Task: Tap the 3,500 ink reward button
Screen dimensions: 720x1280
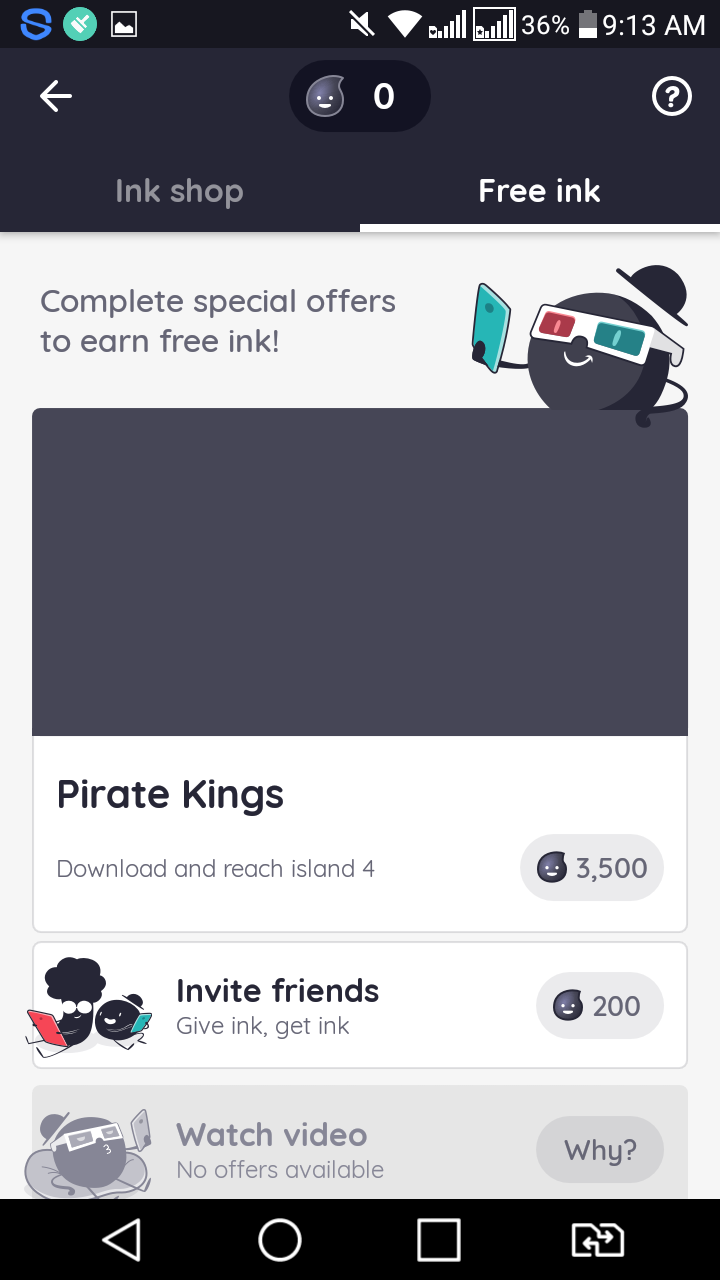Action: coord(592,867)
